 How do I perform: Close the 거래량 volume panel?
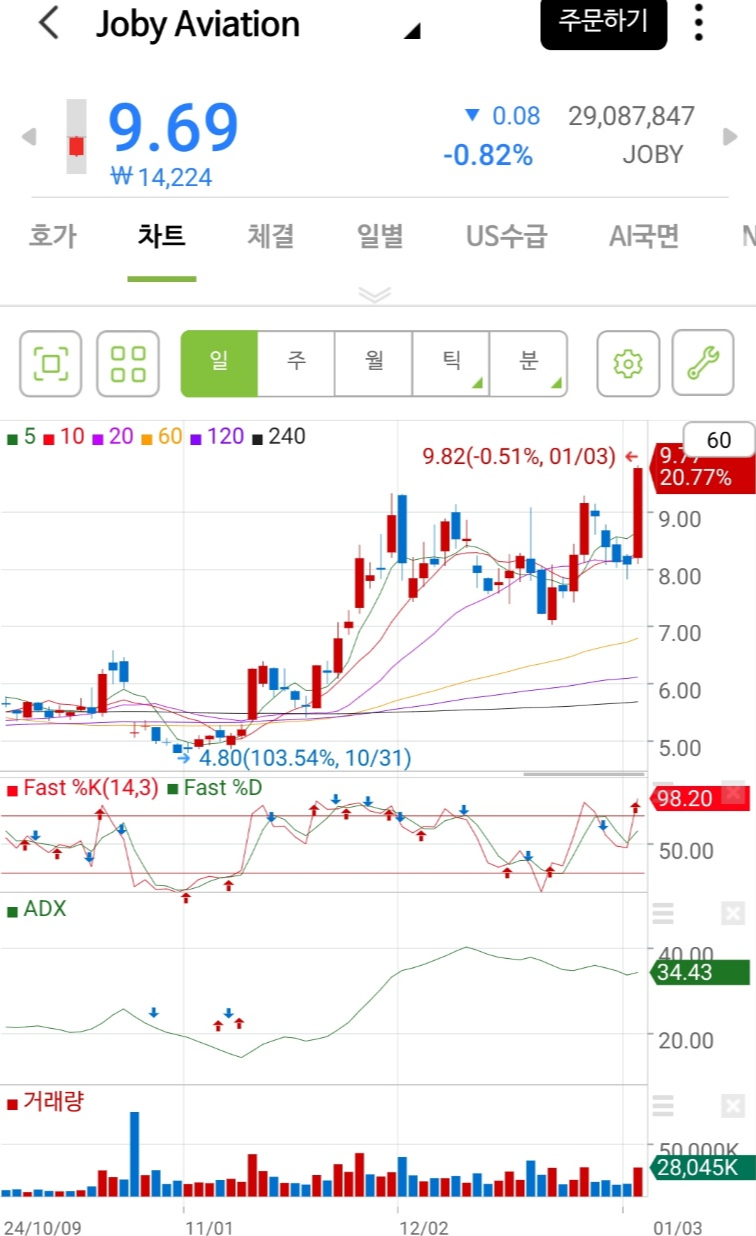733,1105
